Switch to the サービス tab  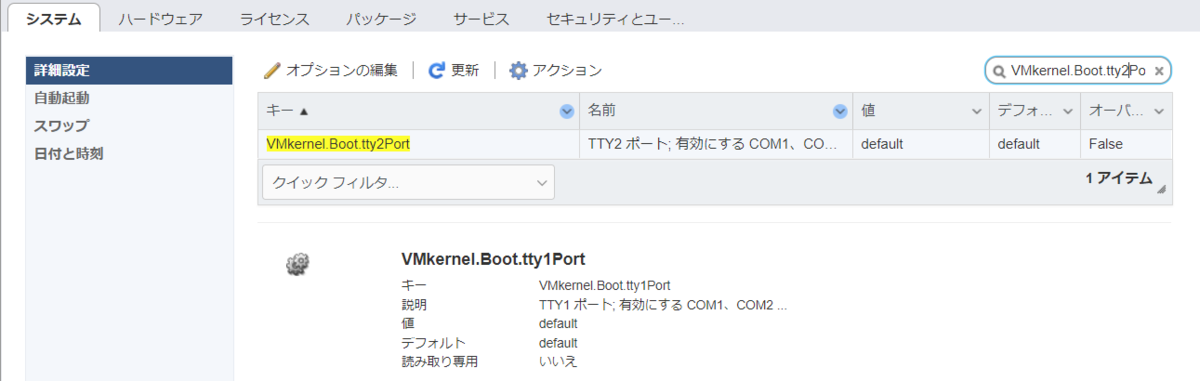click(481, 19)
